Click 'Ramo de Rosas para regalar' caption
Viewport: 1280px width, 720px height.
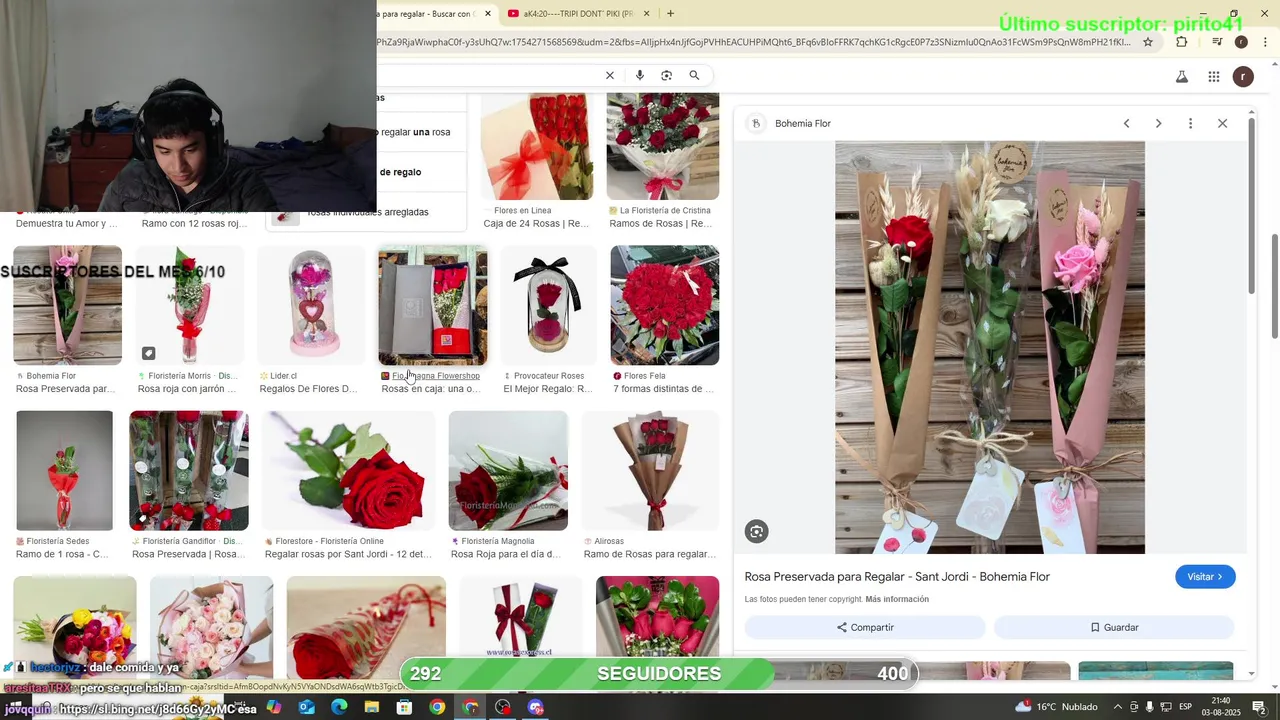click(x=649, y=554)
